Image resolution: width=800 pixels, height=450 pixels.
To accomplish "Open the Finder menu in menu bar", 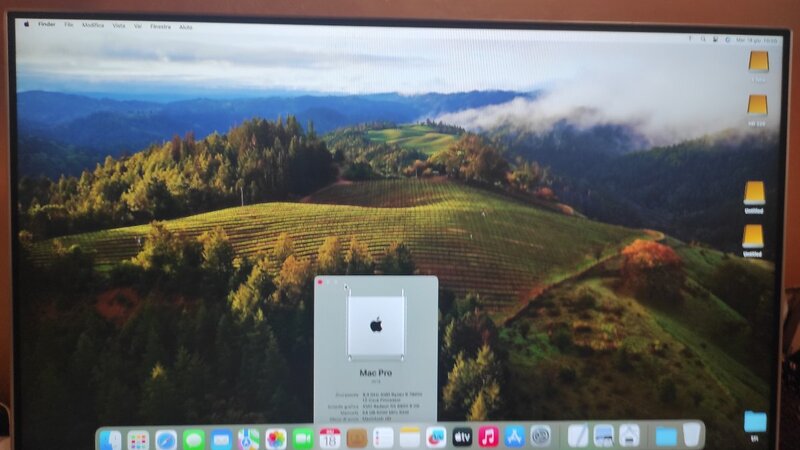I will click(x=46, y=24).
